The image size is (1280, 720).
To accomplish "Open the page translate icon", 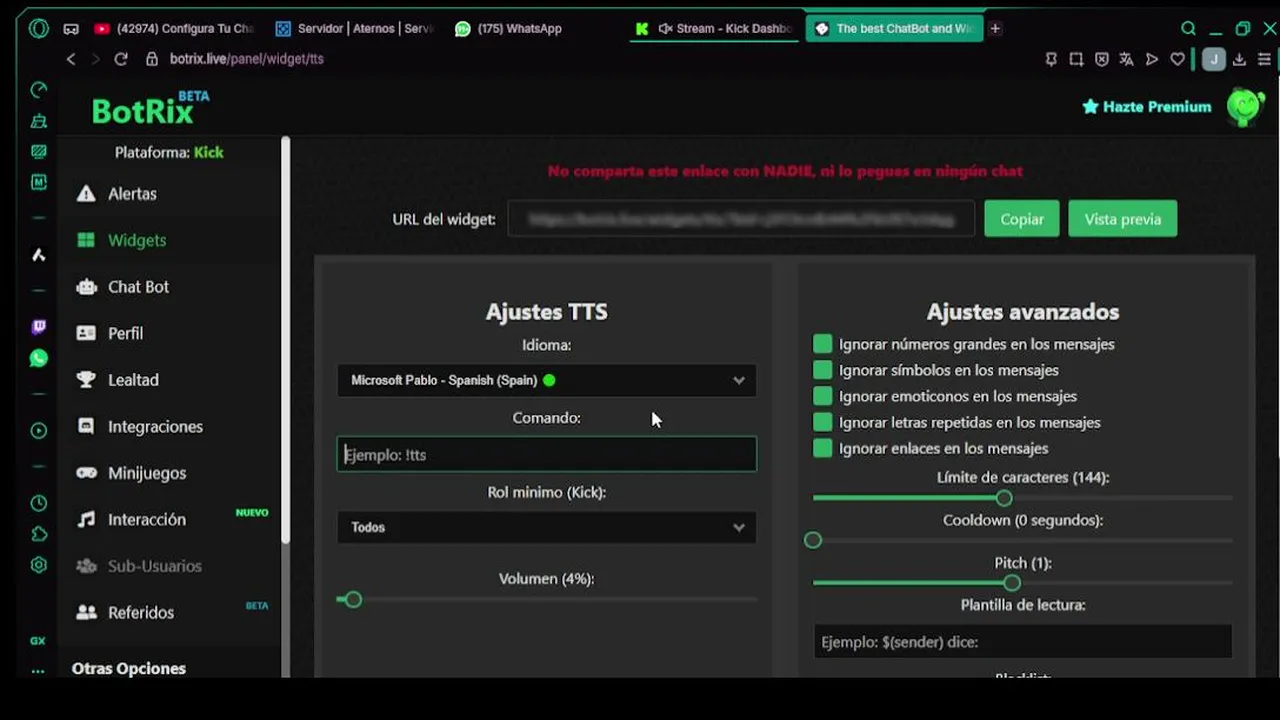I will (1126, 60).
